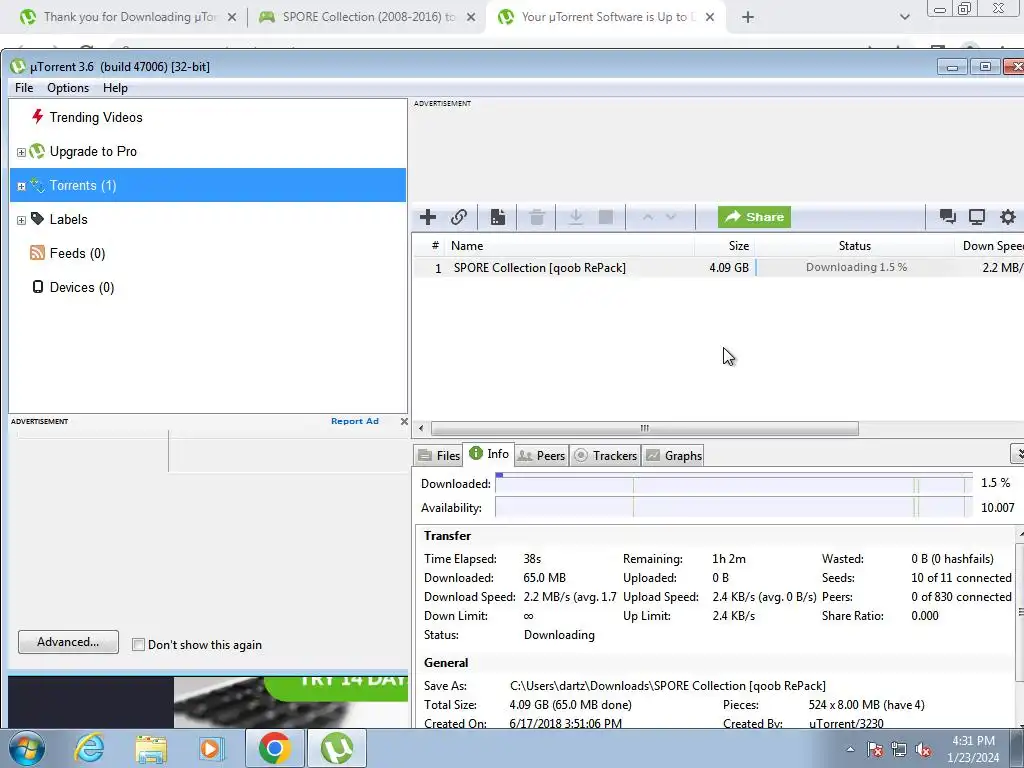Close the SPORE Collection browser tab
The width and height of the screenshot is (1024, 768).
(471, 18)
